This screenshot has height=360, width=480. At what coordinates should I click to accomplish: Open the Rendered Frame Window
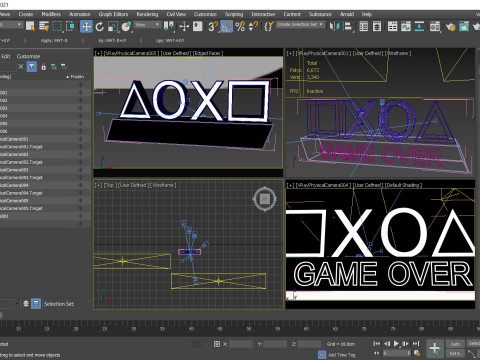[464, 26]
